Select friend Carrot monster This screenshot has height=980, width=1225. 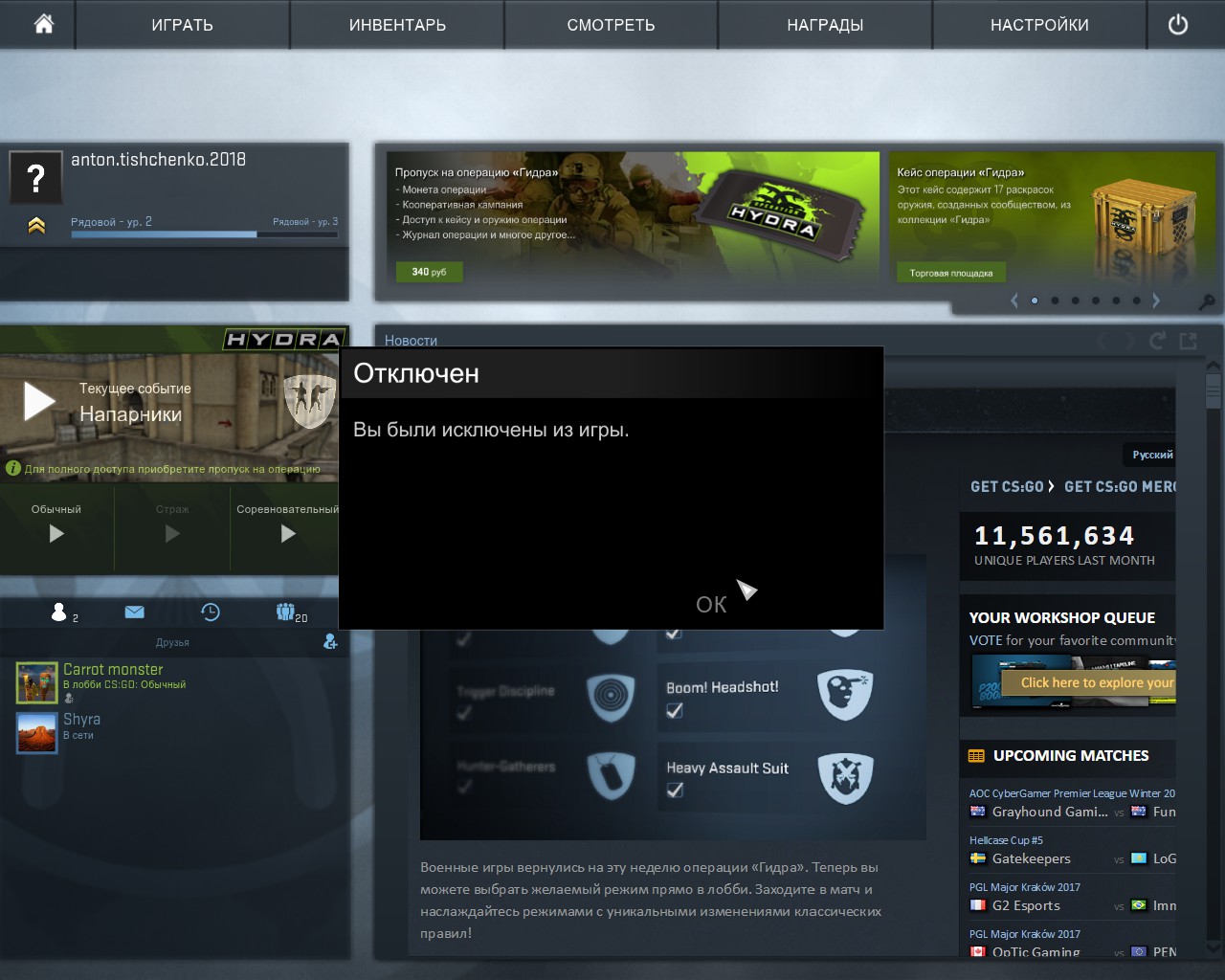(113, 669)
